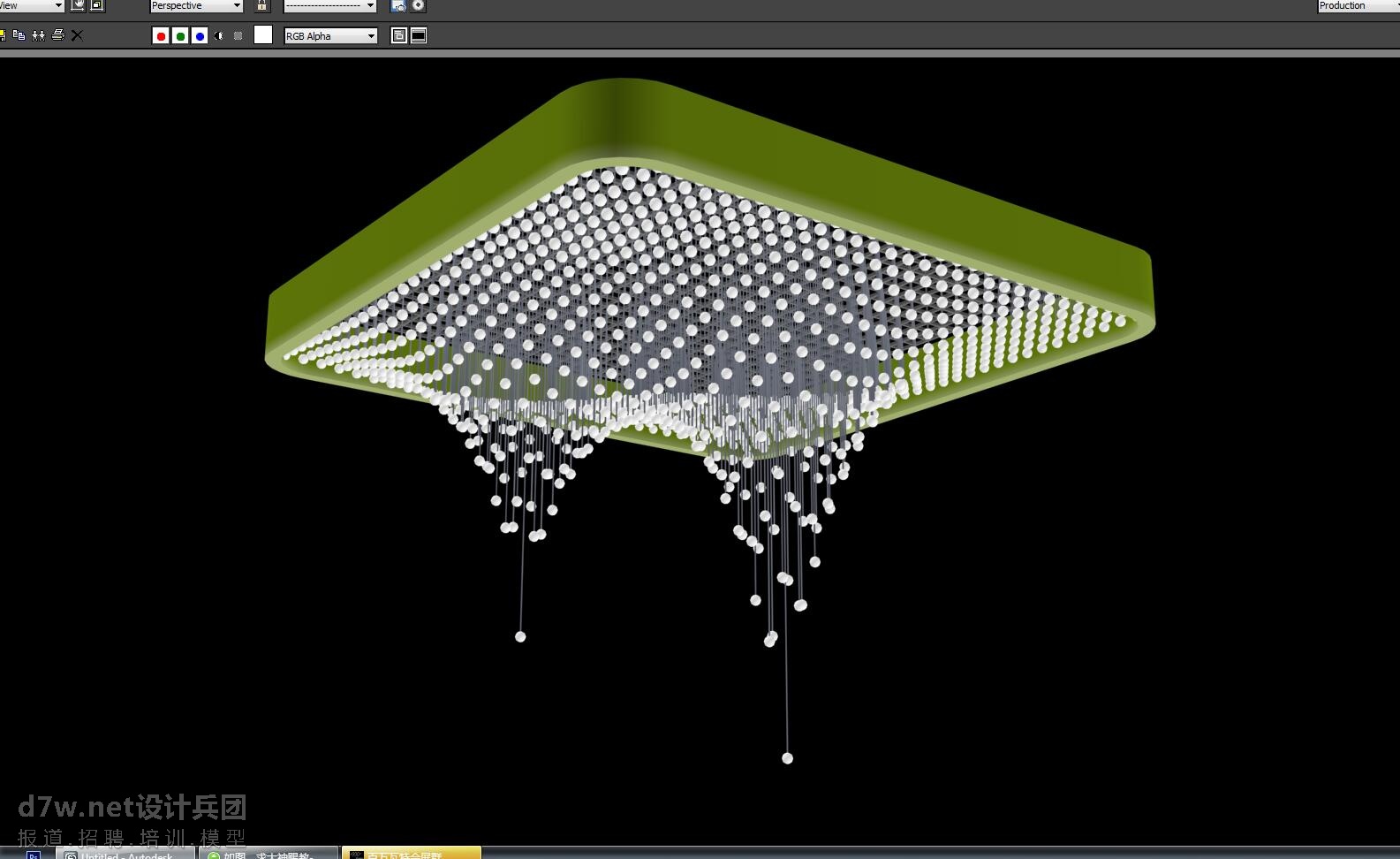The image size is (1400, 859).
Task: Toggle the Monochrome gray square icon
Action: (238, 36)
